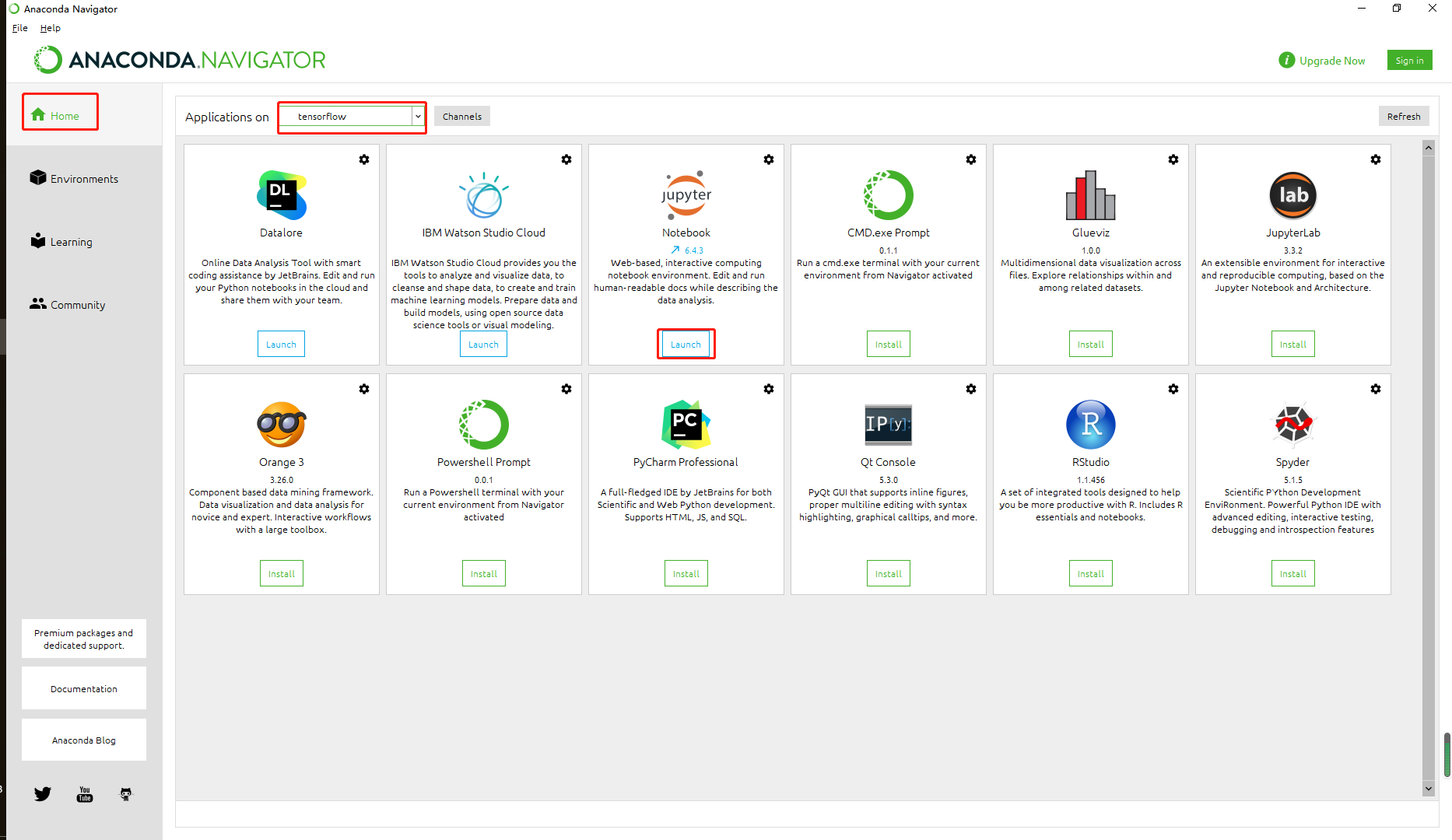Open Anaconda's GitHub page icon

click(126, 793)
